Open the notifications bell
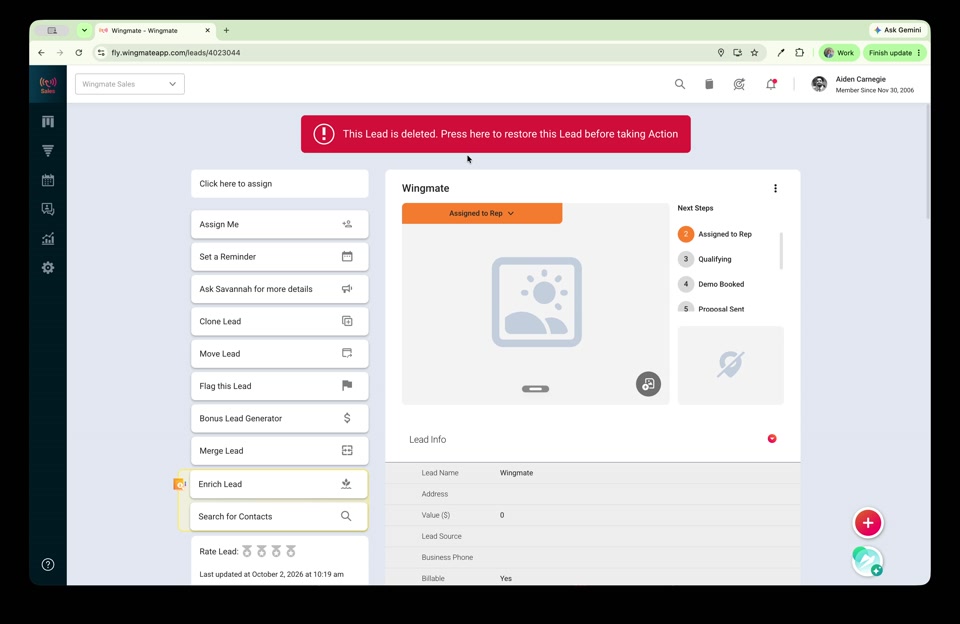 tap(771, 84)
